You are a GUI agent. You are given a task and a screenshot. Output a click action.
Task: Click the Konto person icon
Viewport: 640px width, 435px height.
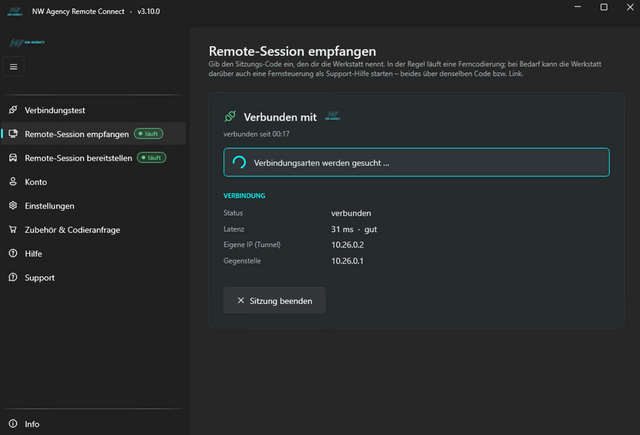click(13, 182)
